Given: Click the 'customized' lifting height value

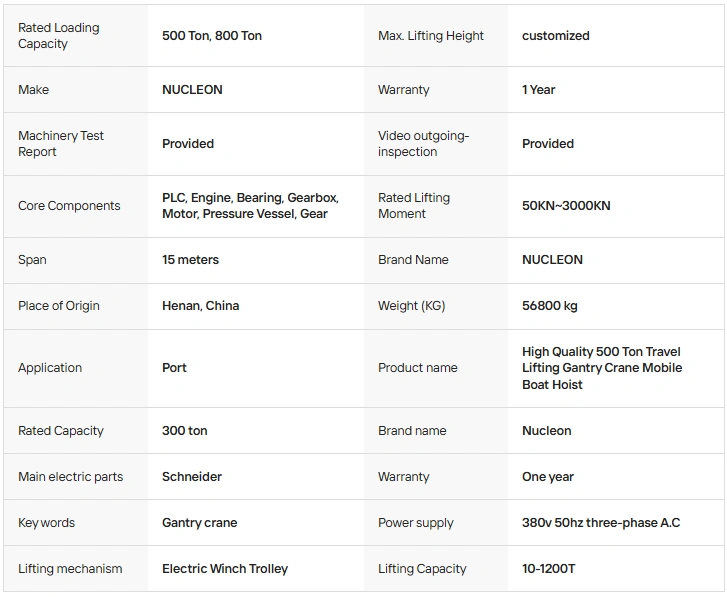Looking at the screenshot, I should click(x=555, y=36).
